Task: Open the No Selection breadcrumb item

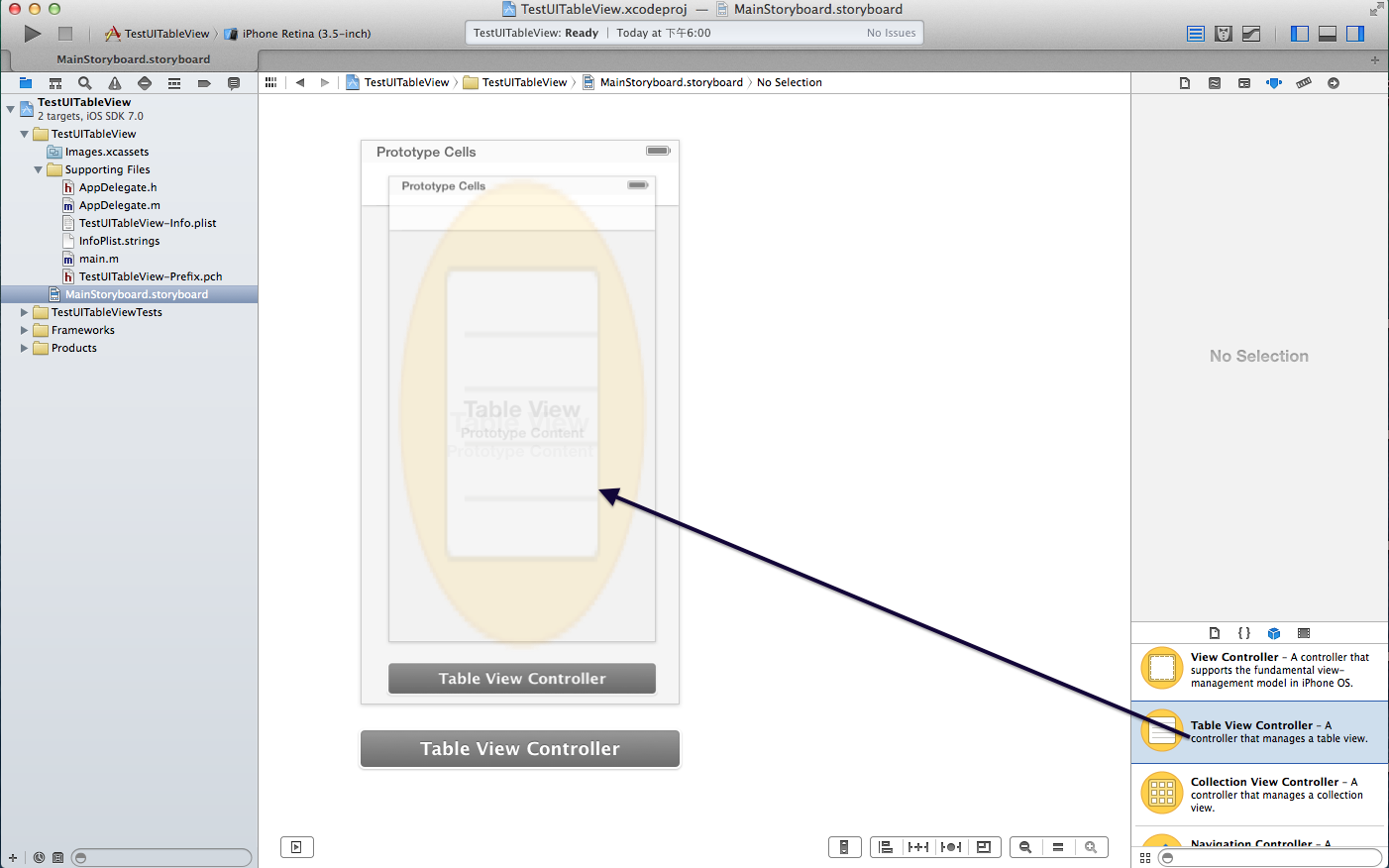Action: (x=789, y=82)
